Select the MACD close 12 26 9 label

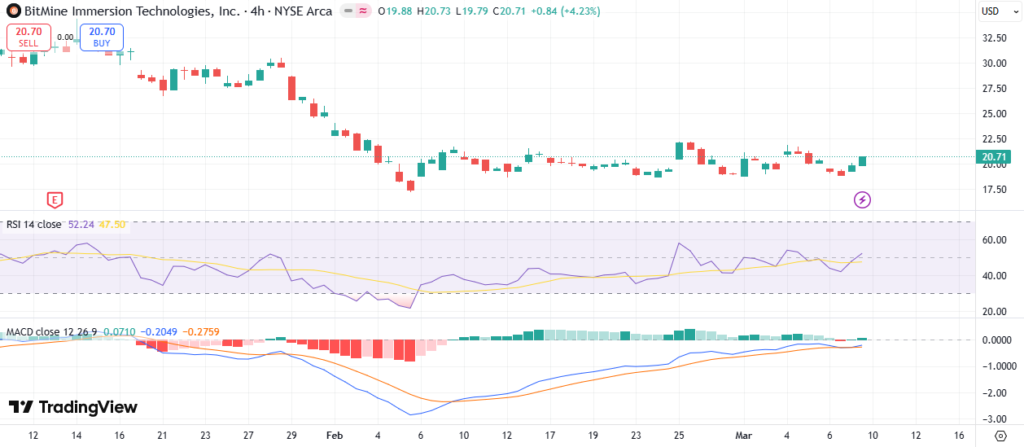click(49, 330)
